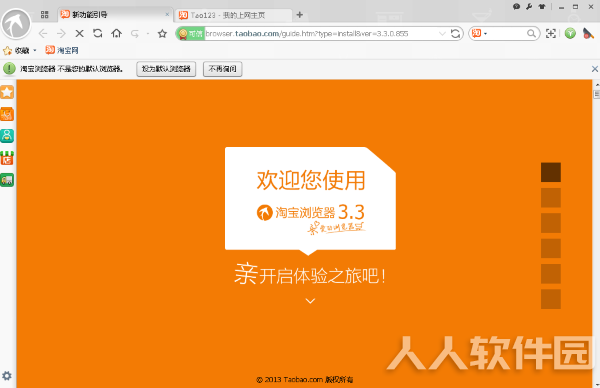Open the user account icon in sidebar
Viewport: 600px width, 388px height.
point(7,135)
